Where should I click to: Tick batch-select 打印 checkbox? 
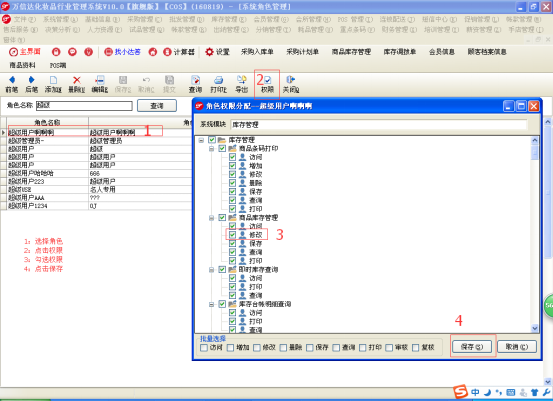tap(363, 348)
